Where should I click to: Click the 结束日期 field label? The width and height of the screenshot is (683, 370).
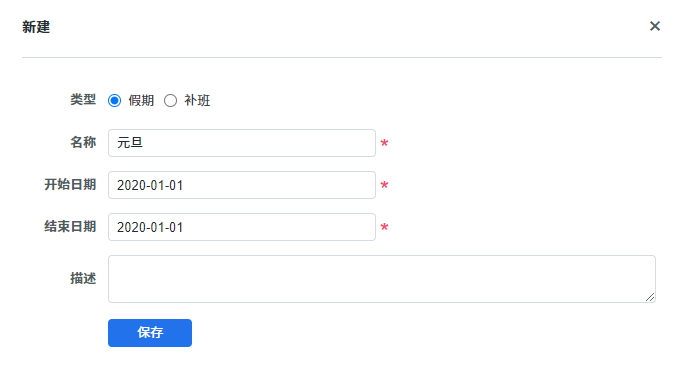[x=70, y=227]
